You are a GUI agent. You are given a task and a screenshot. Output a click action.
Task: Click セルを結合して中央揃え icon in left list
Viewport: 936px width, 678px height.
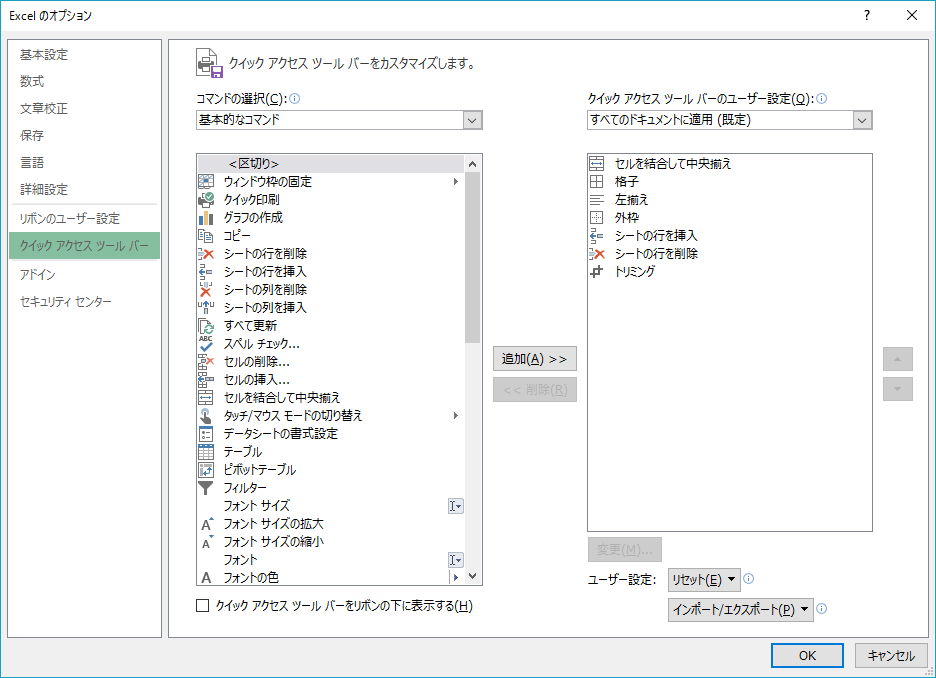point(205,397)
